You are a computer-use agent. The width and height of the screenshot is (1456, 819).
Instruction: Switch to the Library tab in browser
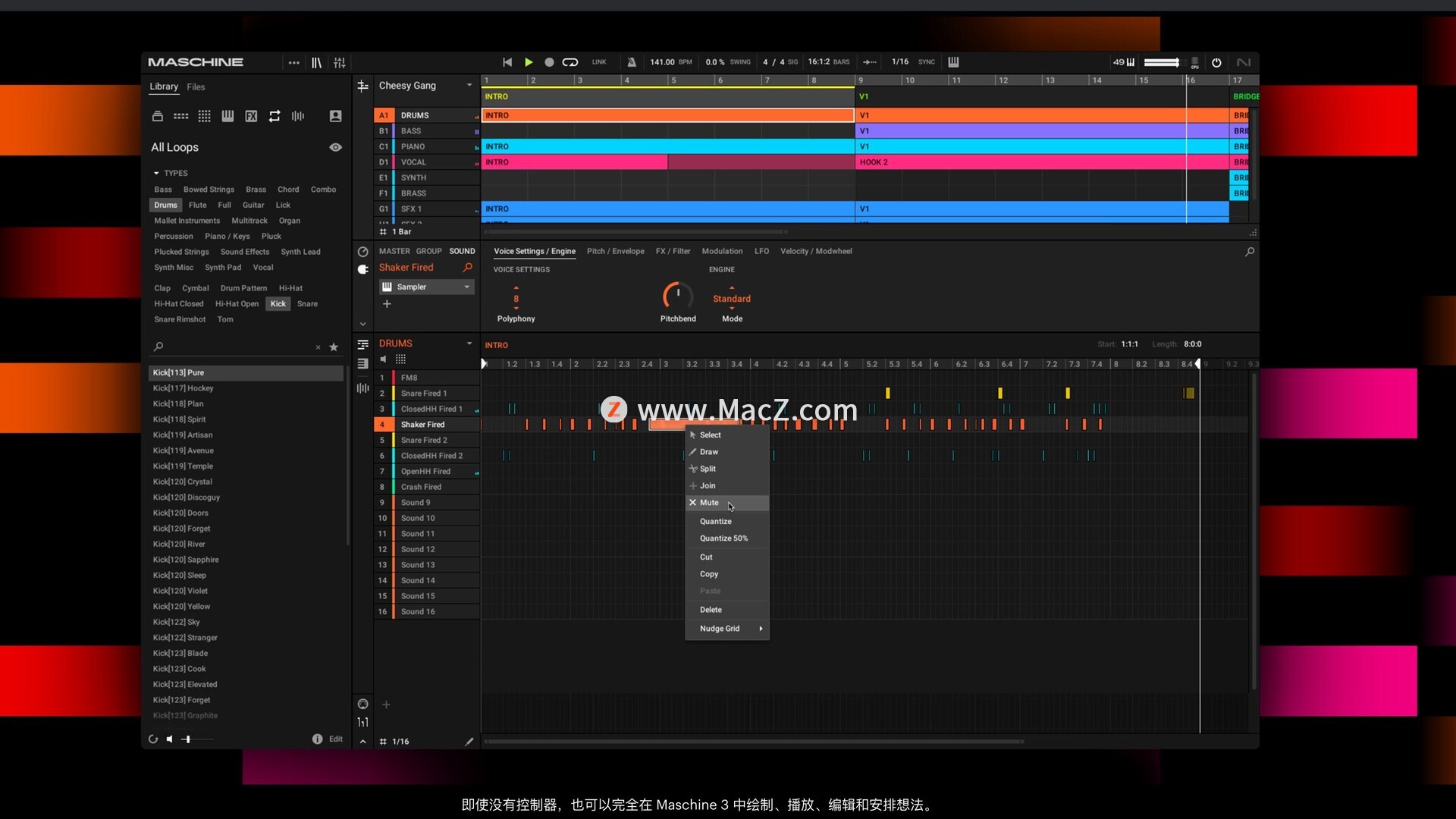pyautogui.click(x=164, y=86)
